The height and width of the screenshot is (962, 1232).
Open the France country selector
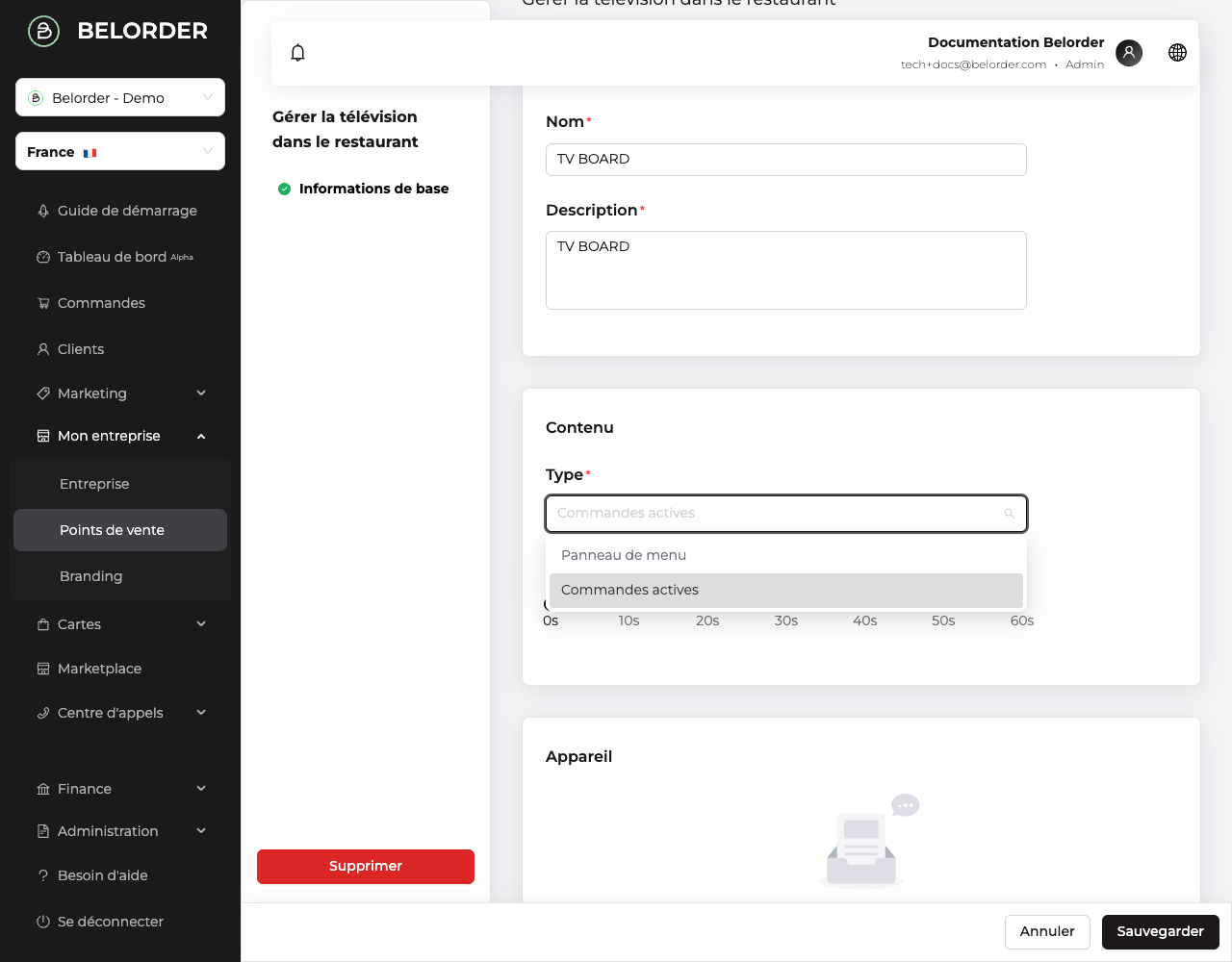click(x=120, y=151)
